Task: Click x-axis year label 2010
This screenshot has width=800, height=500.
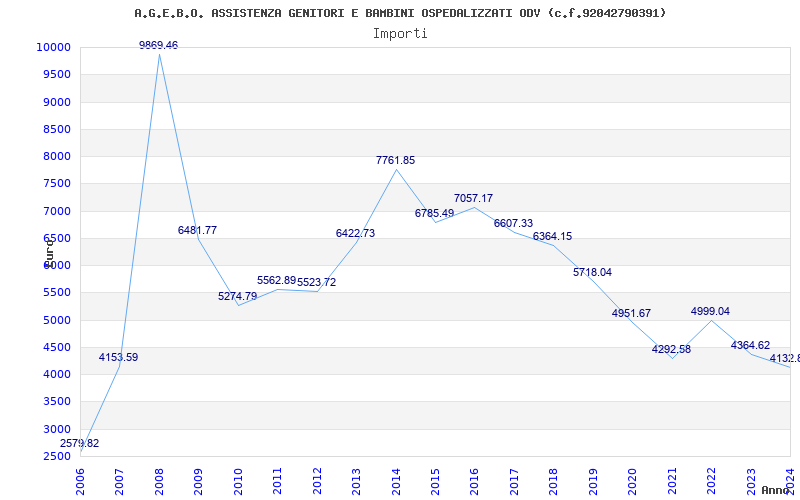Action: [x=238, y=482]
